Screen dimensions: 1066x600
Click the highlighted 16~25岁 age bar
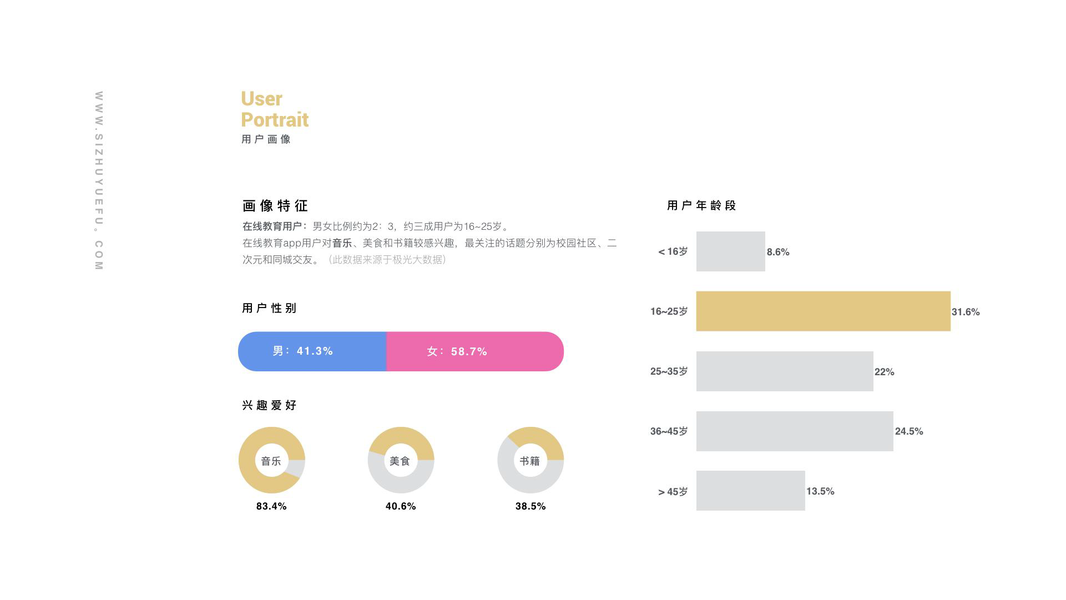click(822, 311)
